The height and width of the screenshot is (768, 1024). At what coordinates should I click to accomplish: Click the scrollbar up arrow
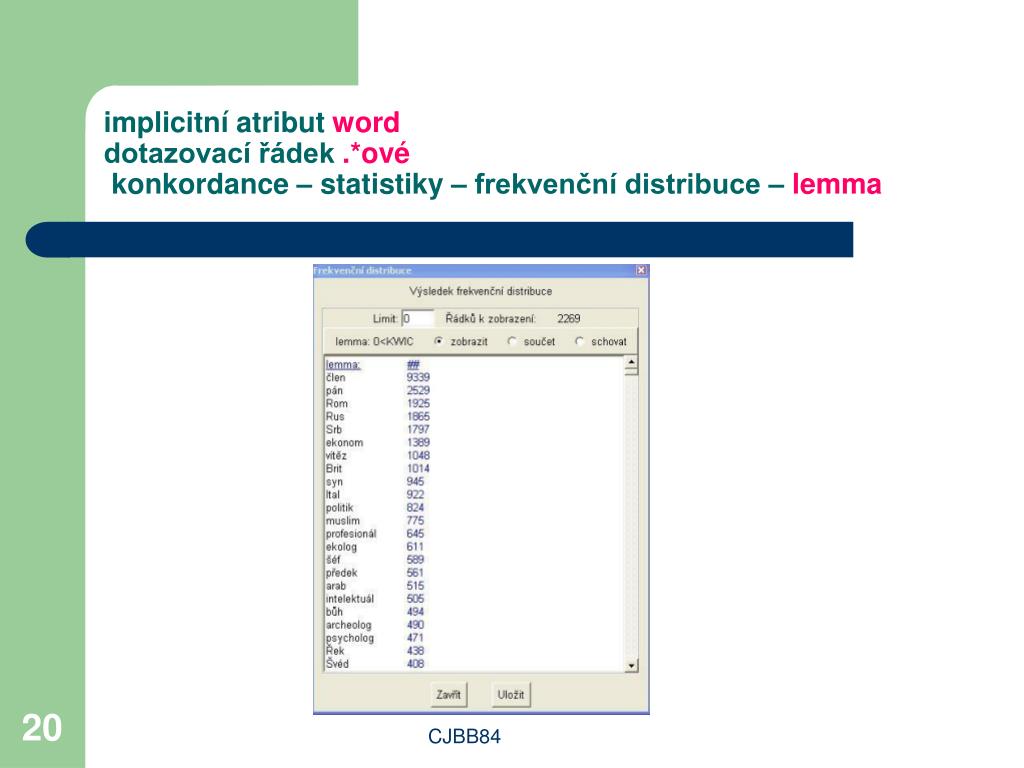(631, 362)
